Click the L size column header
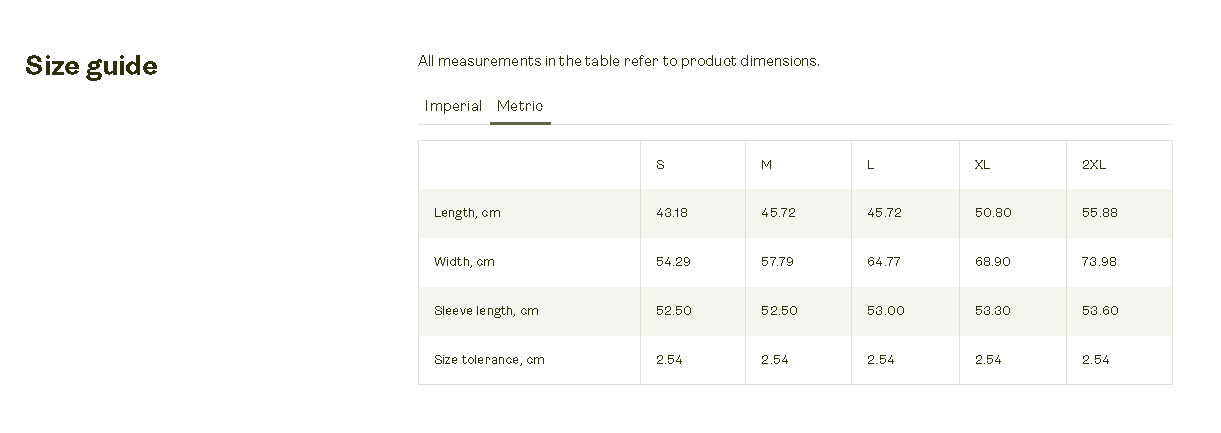 [871, 165]
